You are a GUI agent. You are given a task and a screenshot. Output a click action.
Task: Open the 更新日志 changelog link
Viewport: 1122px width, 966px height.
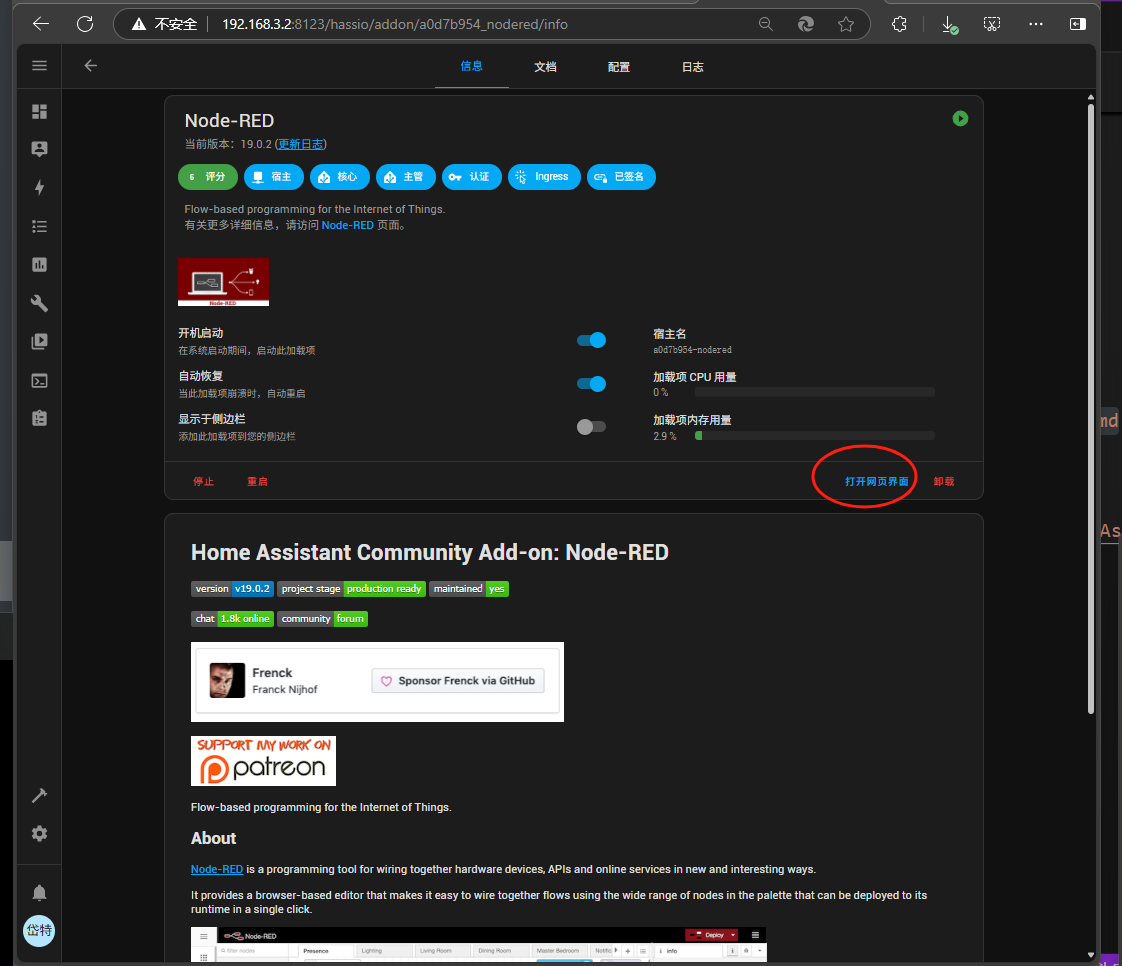301,144
